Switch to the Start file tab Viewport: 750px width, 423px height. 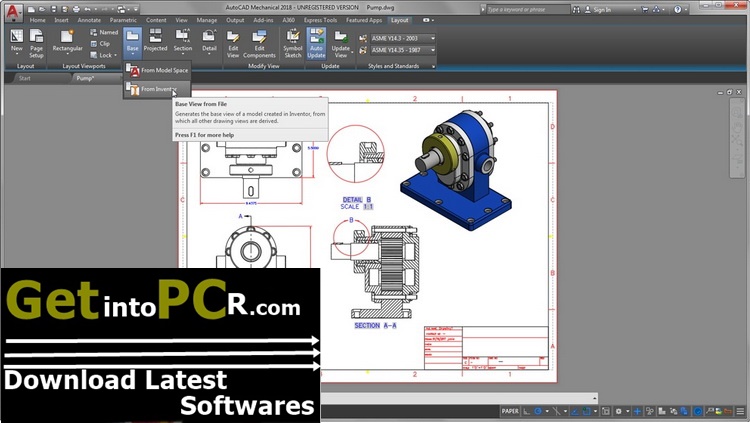pos(24,78)
